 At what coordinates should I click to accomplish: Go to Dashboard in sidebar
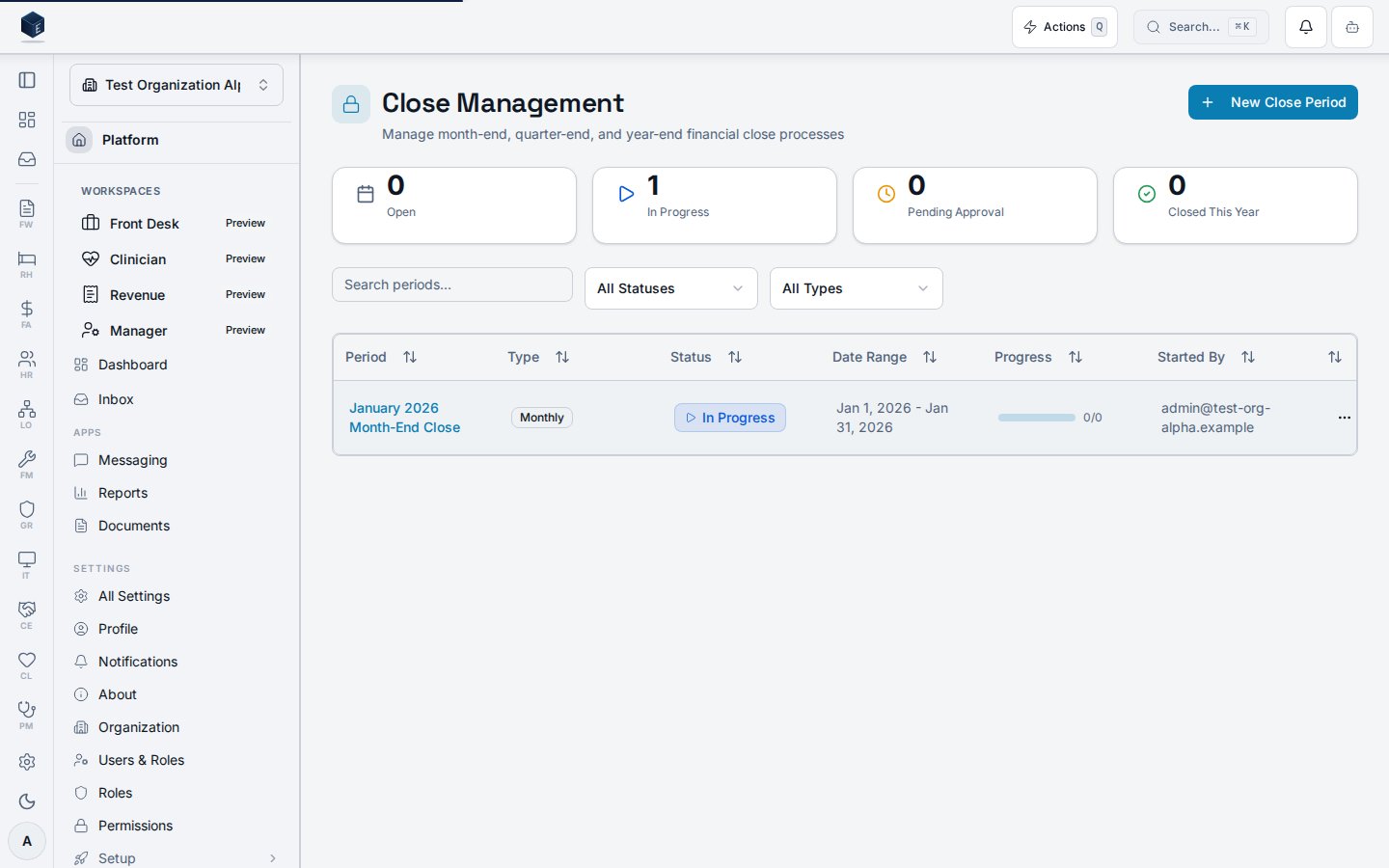(177, 365)
